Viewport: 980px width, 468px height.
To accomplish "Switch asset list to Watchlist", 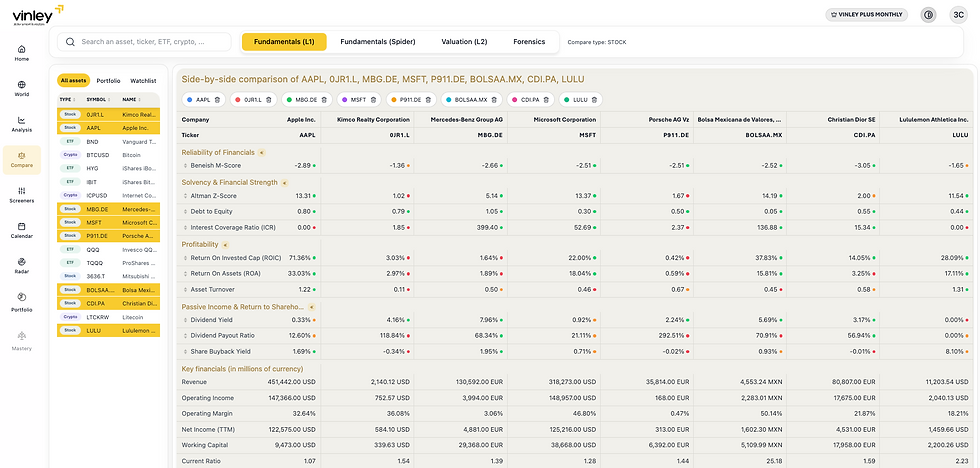I will point(143,81).
